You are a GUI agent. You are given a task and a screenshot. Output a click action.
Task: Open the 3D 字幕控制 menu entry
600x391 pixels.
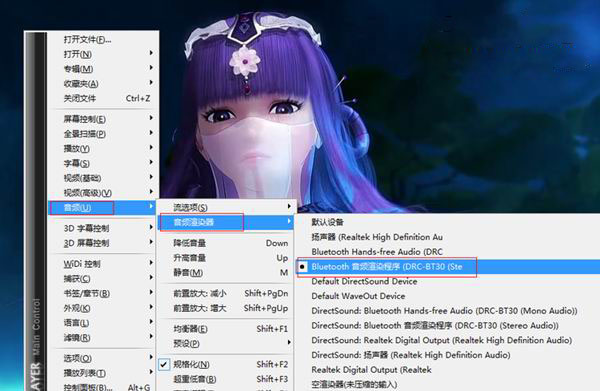[x=103, y=228]
